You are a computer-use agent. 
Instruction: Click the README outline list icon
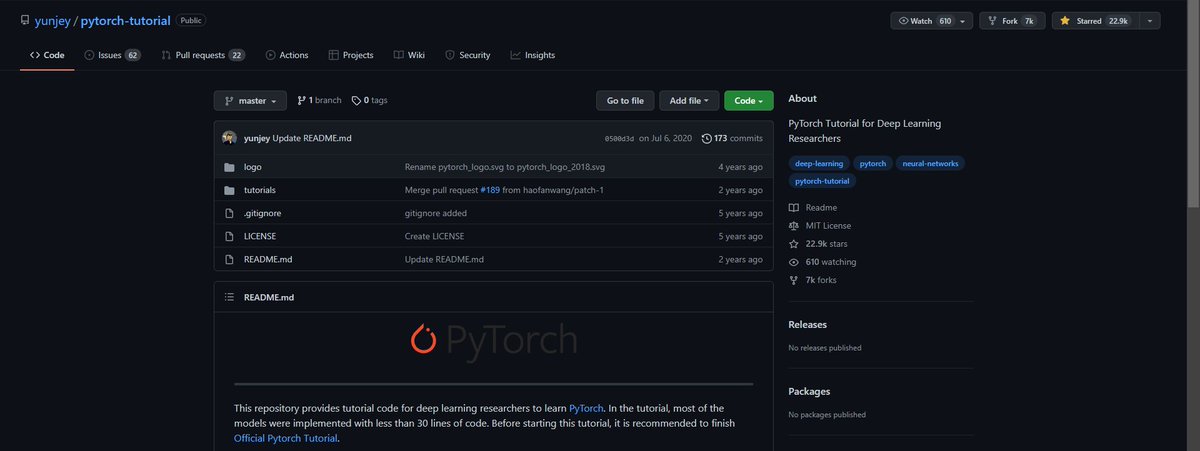229,297
